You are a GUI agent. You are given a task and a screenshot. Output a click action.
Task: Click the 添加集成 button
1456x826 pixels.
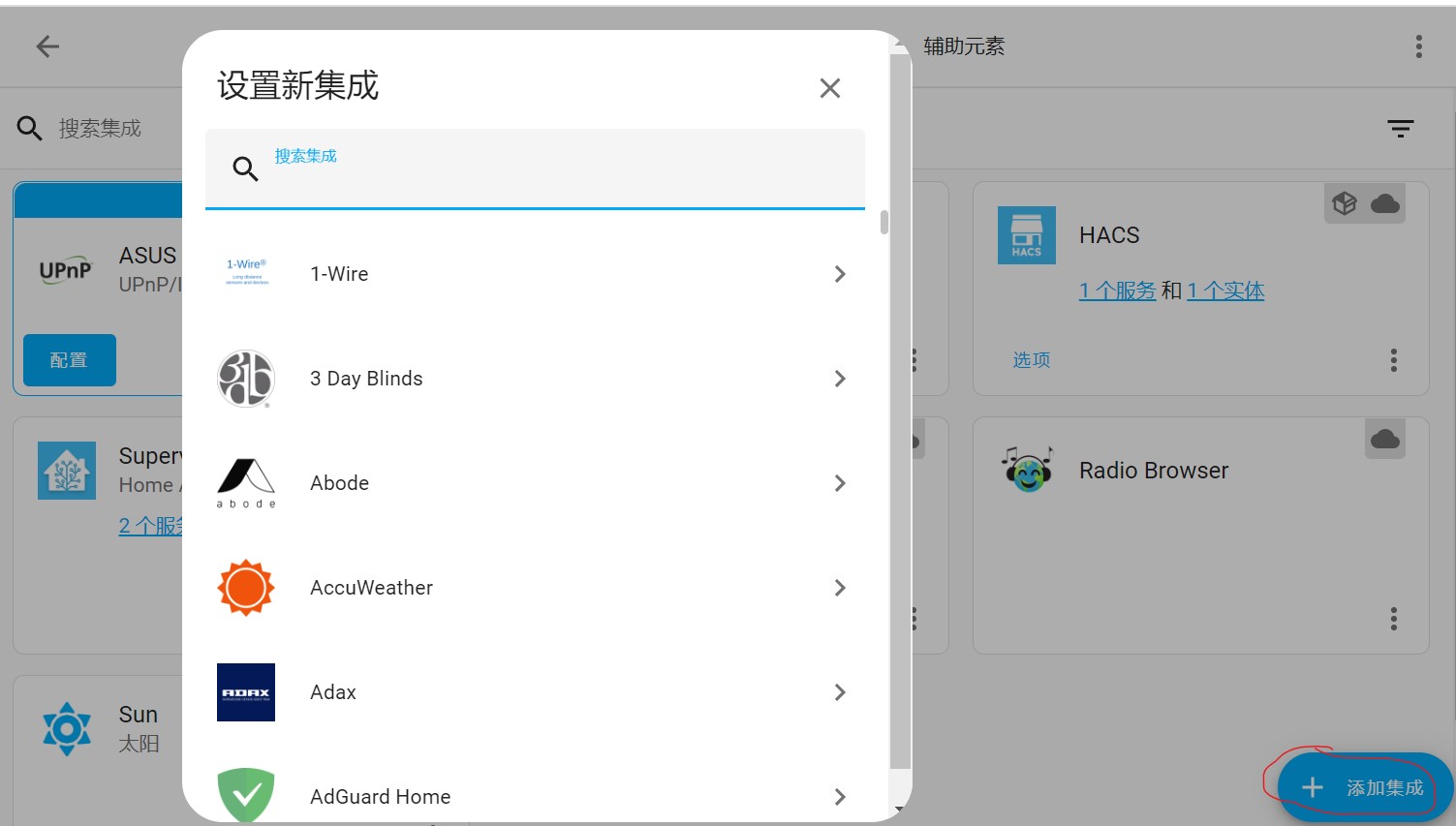pyautogui.click(x=1364, y=787)
